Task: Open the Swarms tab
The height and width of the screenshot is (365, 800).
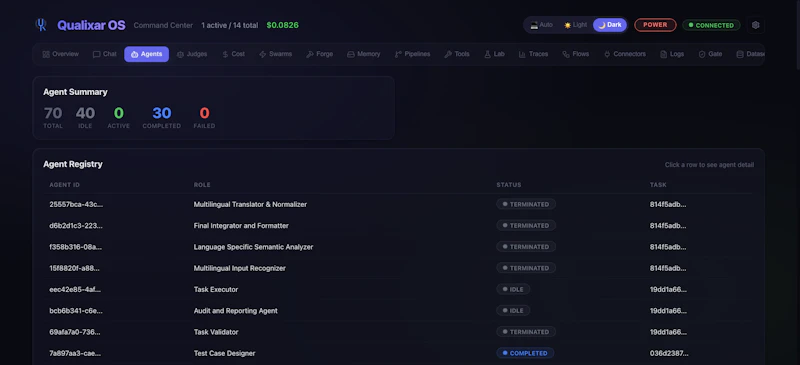Action: (276, 54)
